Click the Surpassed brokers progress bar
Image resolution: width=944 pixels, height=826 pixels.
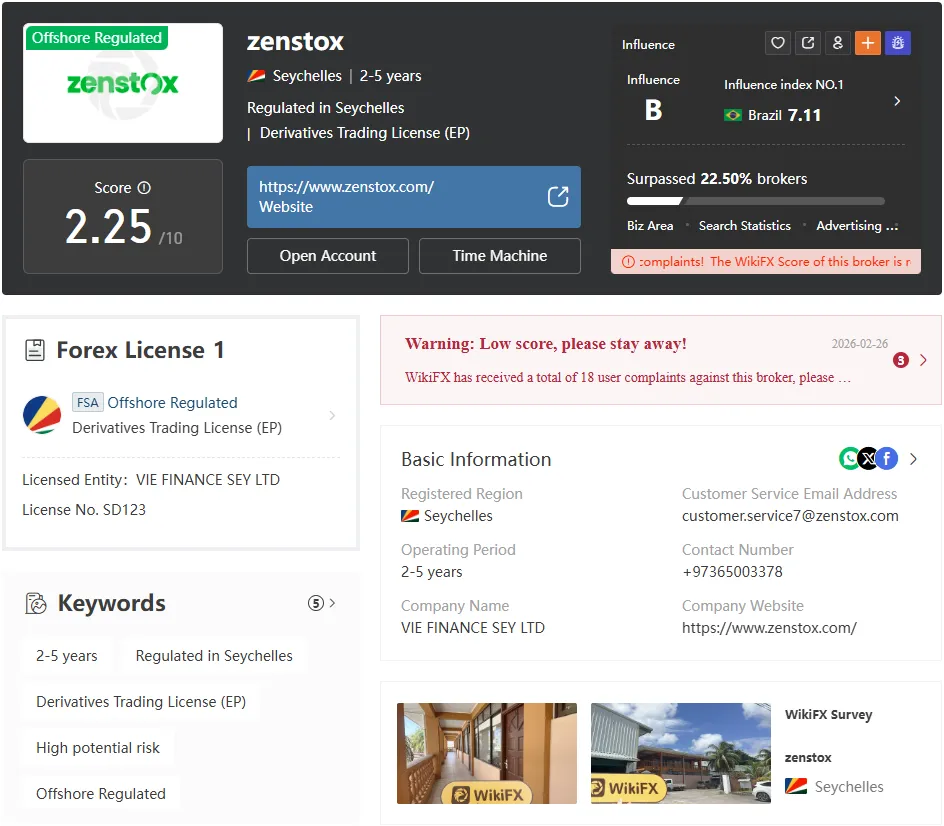pyautogui.click(x=756, y=201)
